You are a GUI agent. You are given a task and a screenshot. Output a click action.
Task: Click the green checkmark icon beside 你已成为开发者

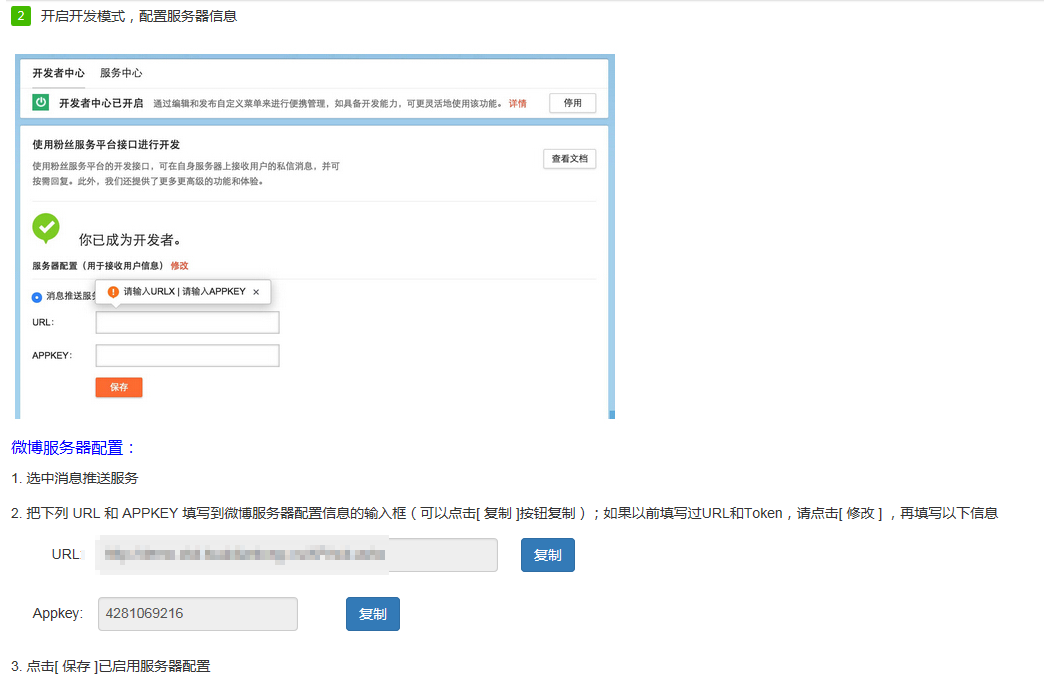pyautogui.click(x=46, y=228)
